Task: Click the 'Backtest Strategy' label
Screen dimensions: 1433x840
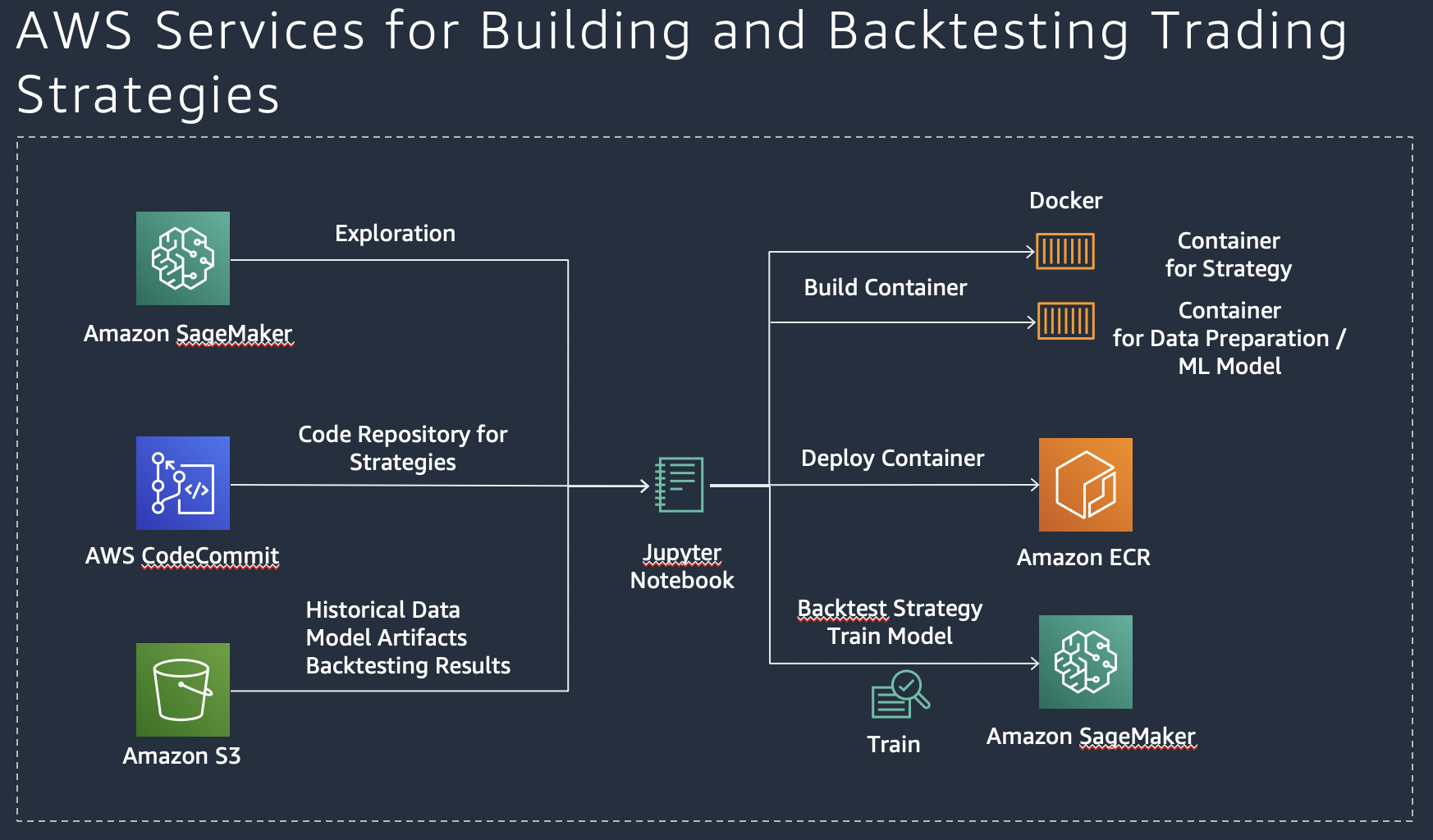Action: (890, 609)
